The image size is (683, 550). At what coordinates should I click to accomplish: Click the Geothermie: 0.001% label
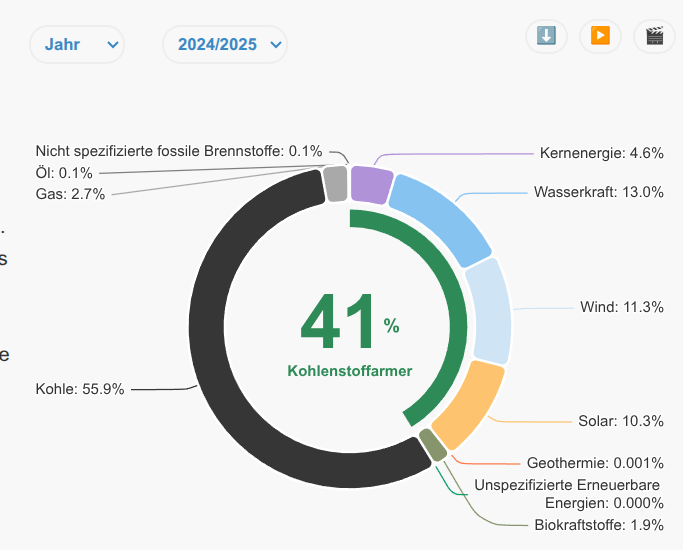595,463
